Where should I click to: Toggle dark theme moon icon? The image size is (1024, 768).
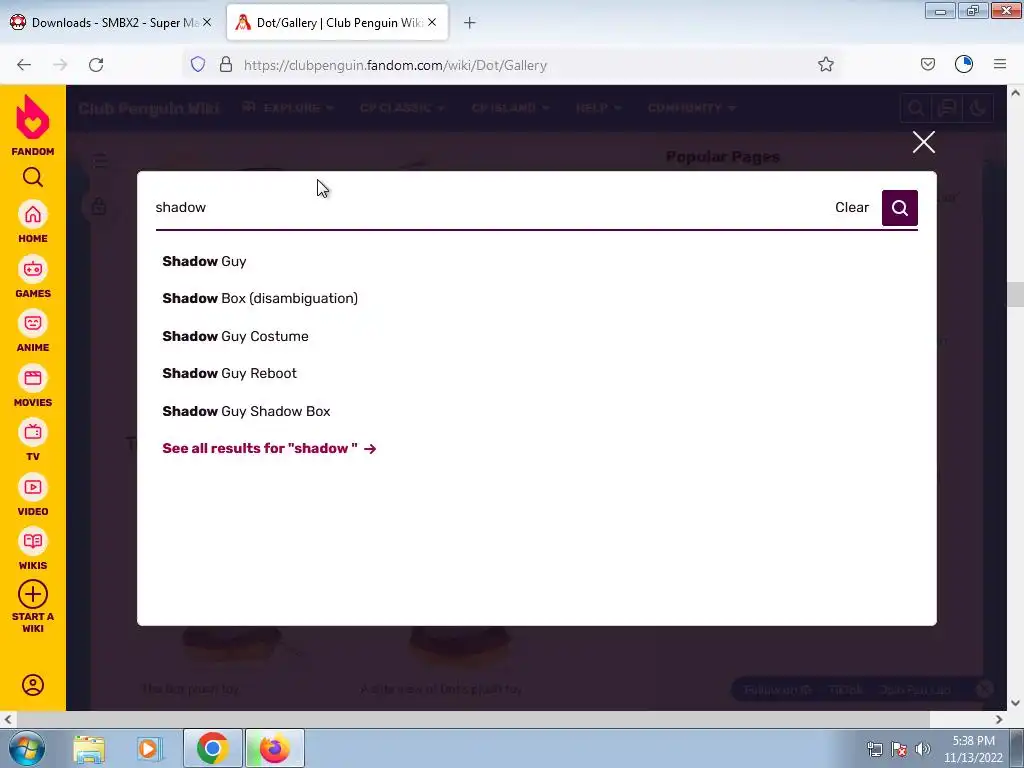tap(978, 108)
